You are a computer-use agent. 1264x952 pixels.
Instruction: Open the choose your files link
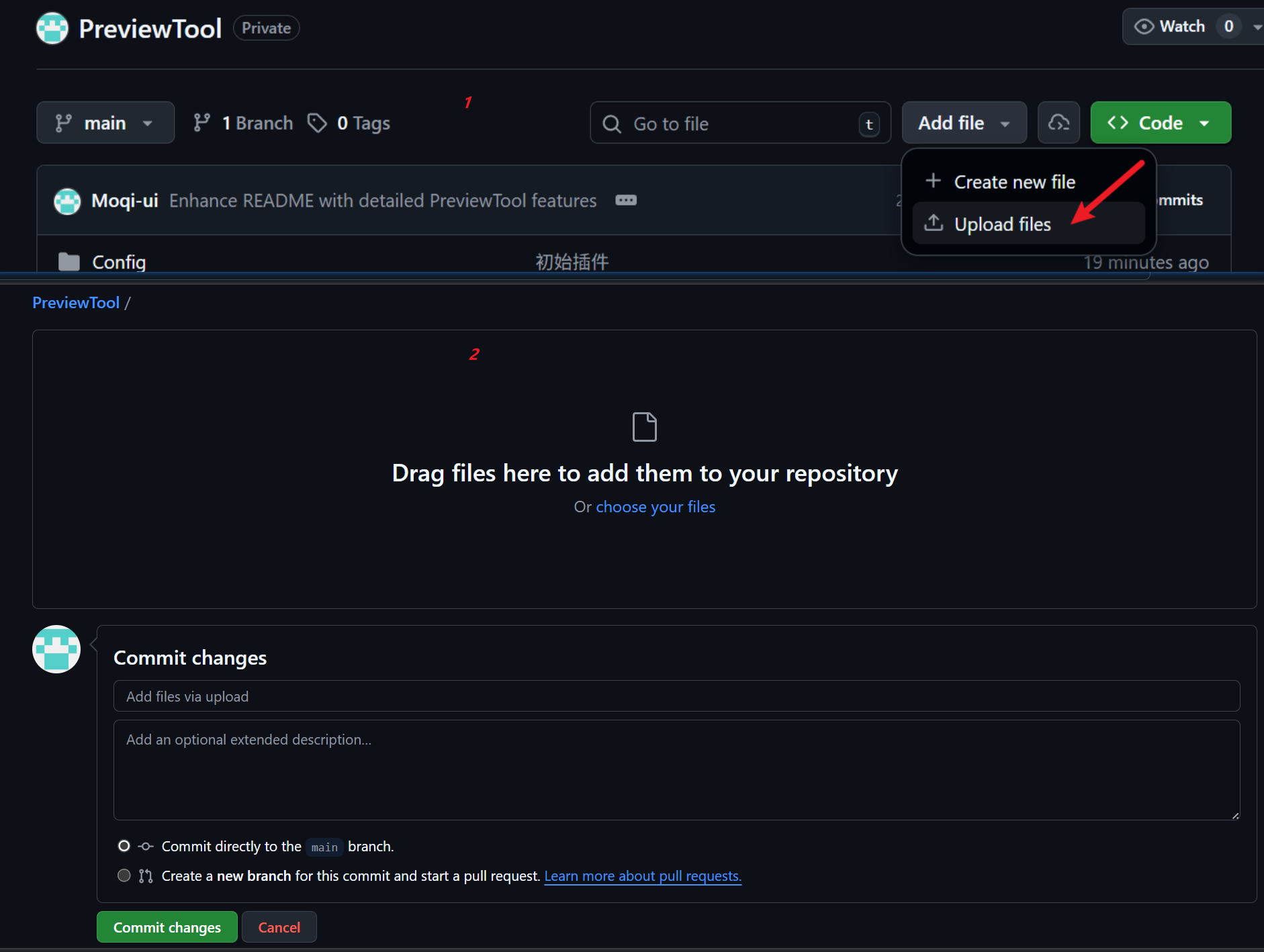tap(656, 507)
